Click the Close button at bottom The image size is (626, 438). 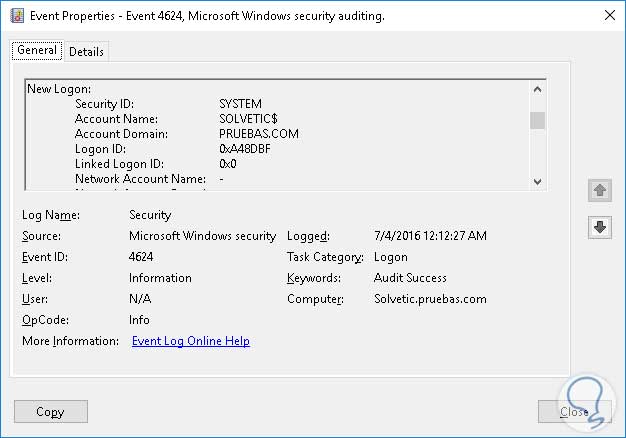[x=574, y=411]
